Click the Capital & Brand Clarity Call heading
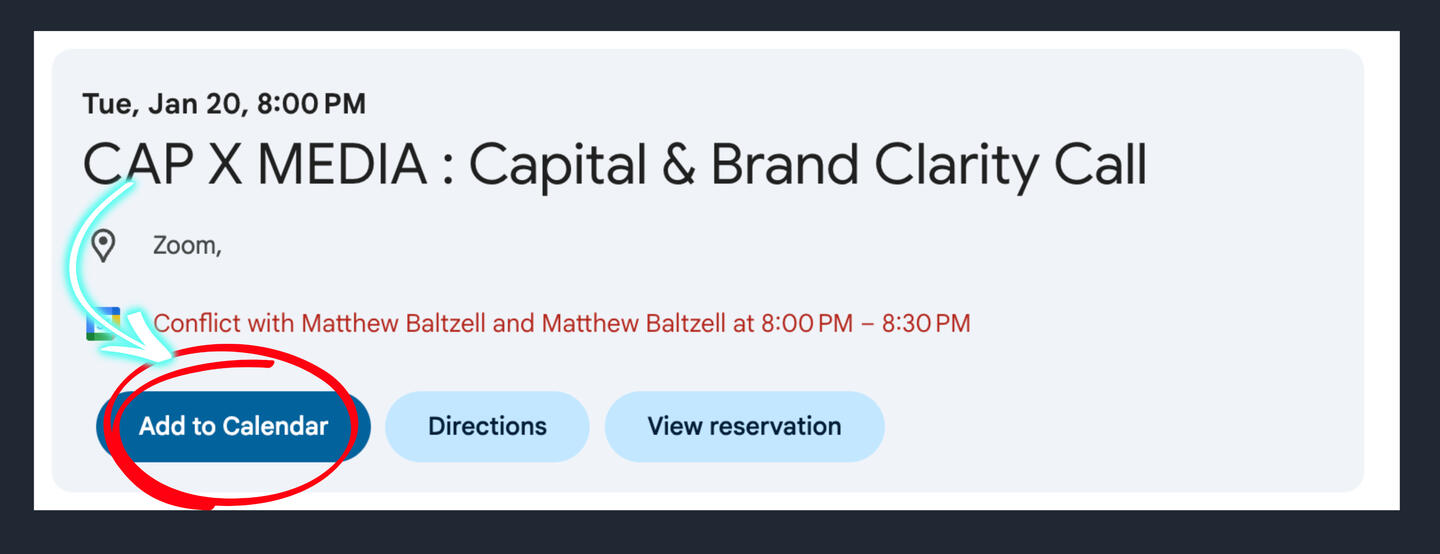This screenshot has width=1440, height=554. point(807,164)
